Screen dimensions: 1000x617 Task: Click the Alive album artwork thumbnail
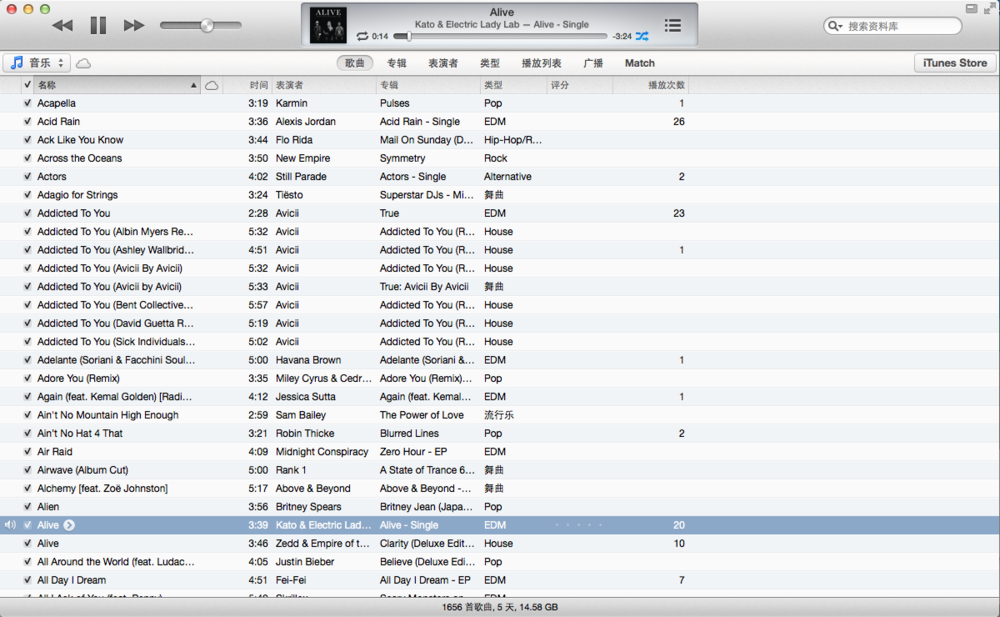328,25
